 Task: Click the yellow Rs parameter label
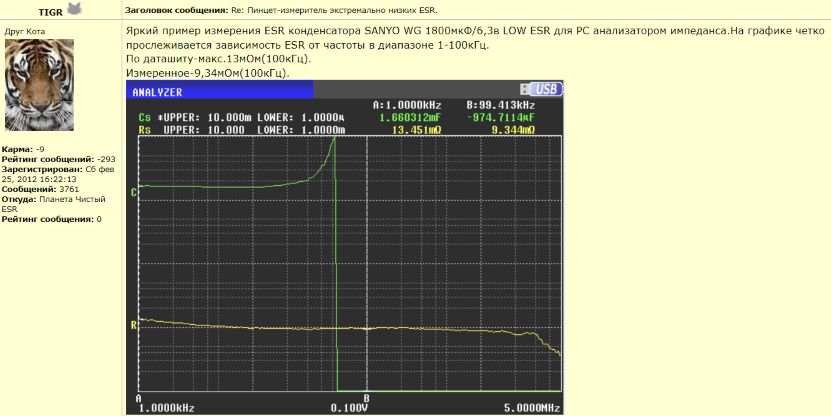pos(144,130)
